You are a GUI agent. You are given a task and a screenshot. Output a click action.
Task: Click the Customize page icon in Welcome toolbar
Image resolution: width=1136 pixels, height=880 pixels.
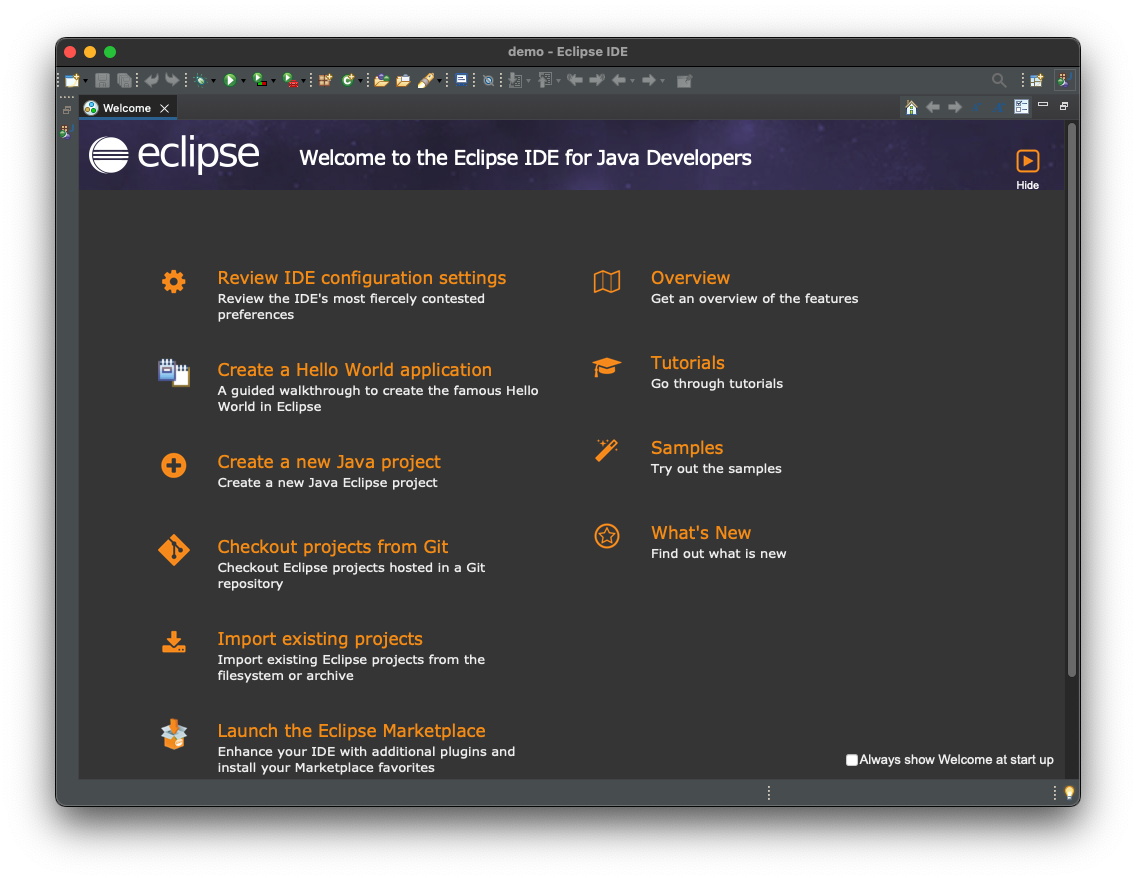(x=1022, y=107)
